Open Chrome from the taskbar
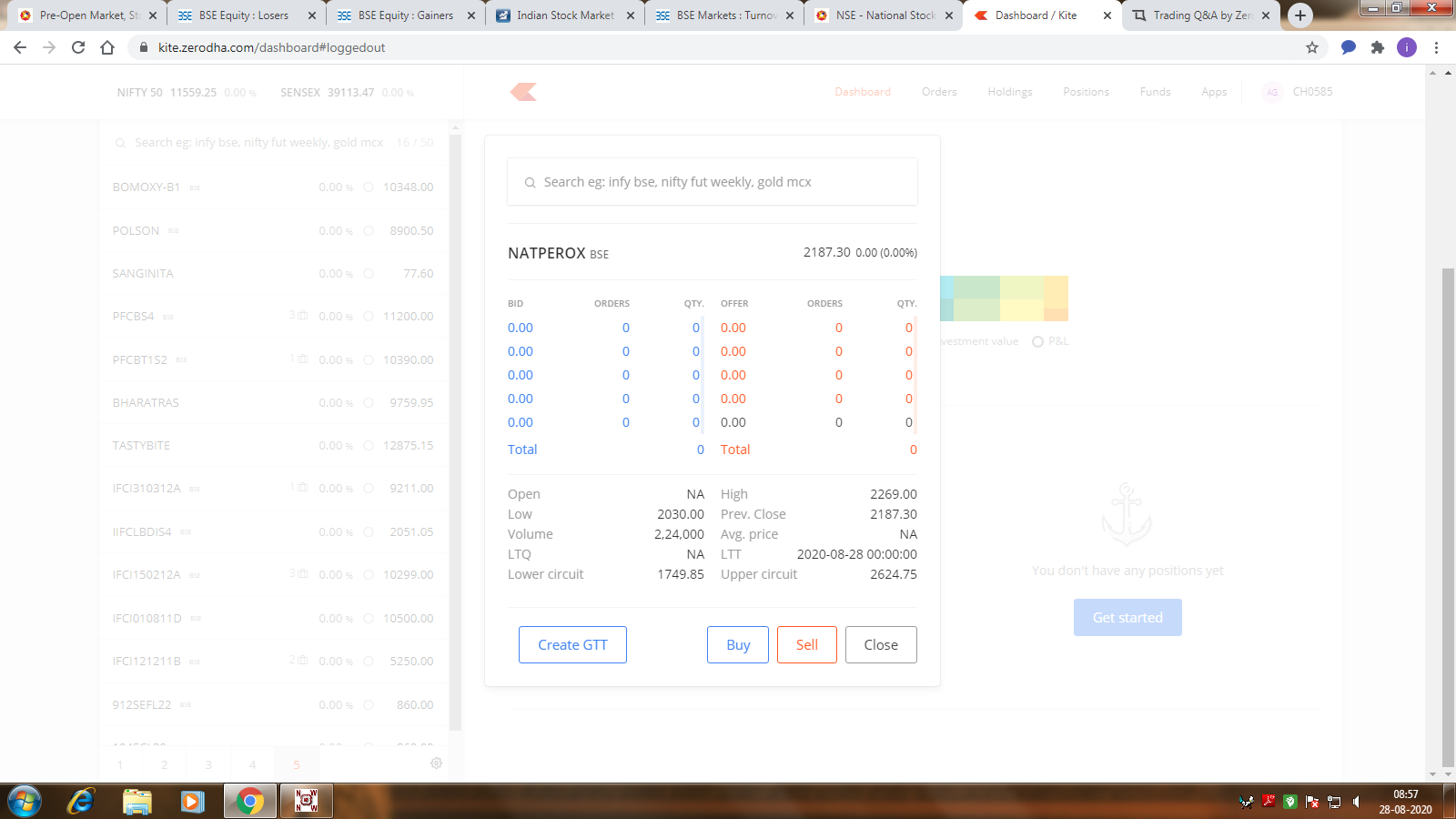Viewport: 1456px width, 819px height. pyautogui.click(x=249, y=802)
